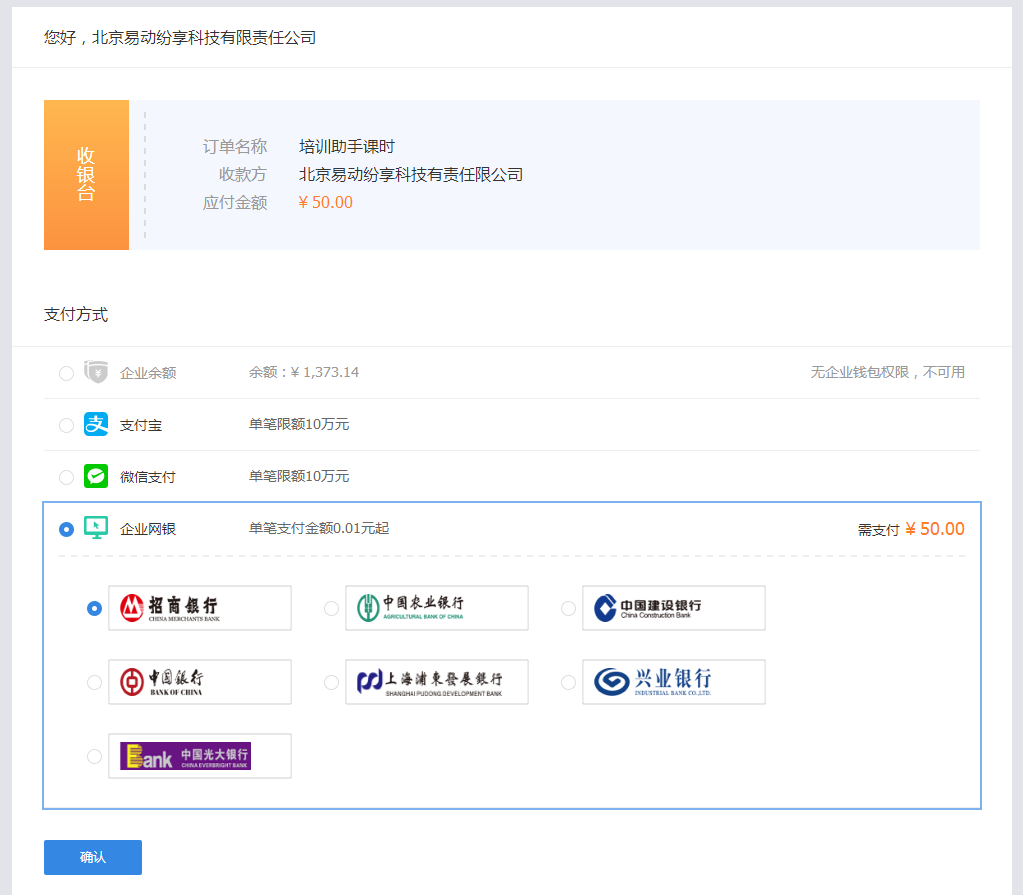Screen dimensions: 1023x895
Task: Click the 微信支付 payment label
Action: click(148, 477)
